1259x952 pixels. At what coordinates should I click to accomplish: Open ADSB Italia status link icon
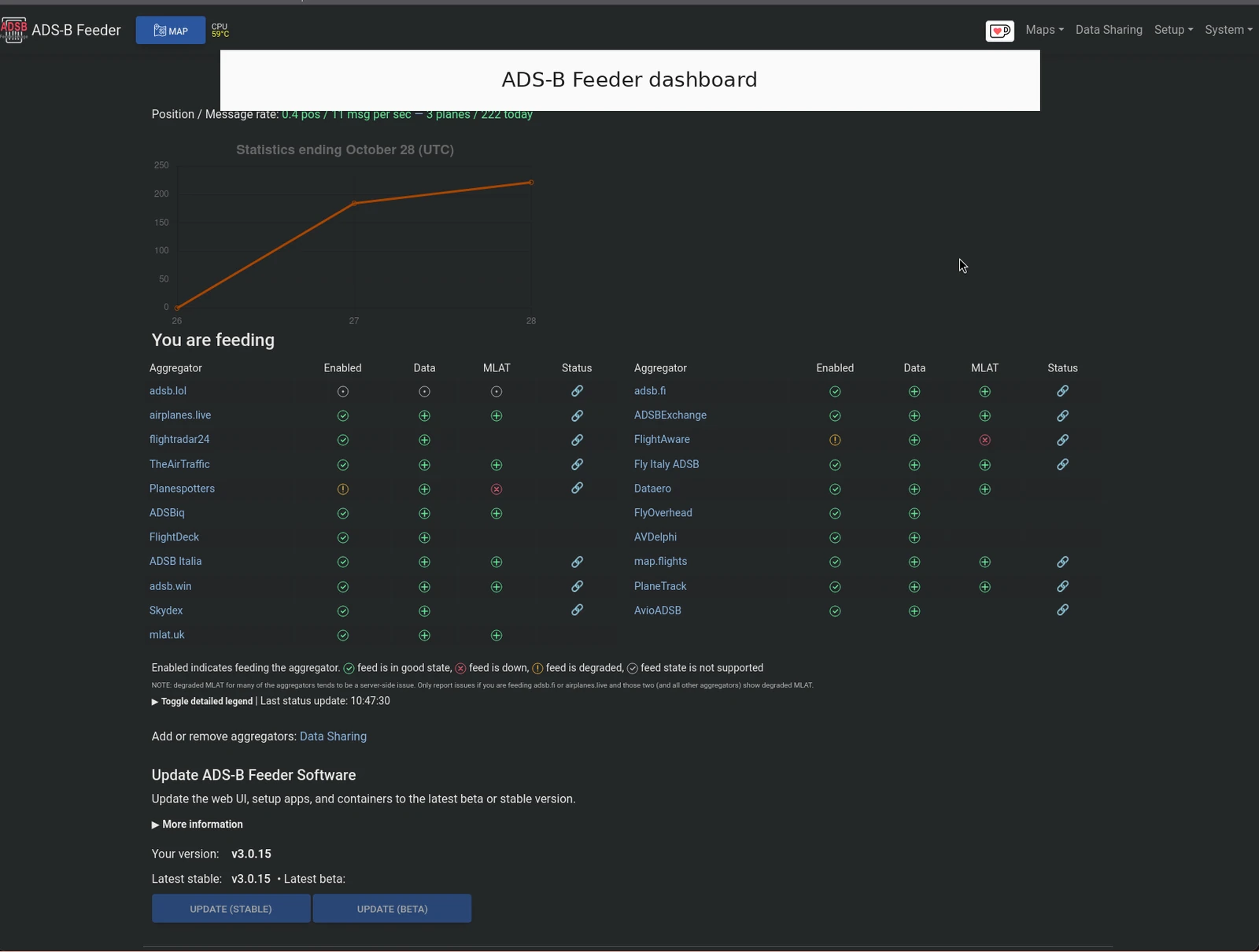[577, 562]
